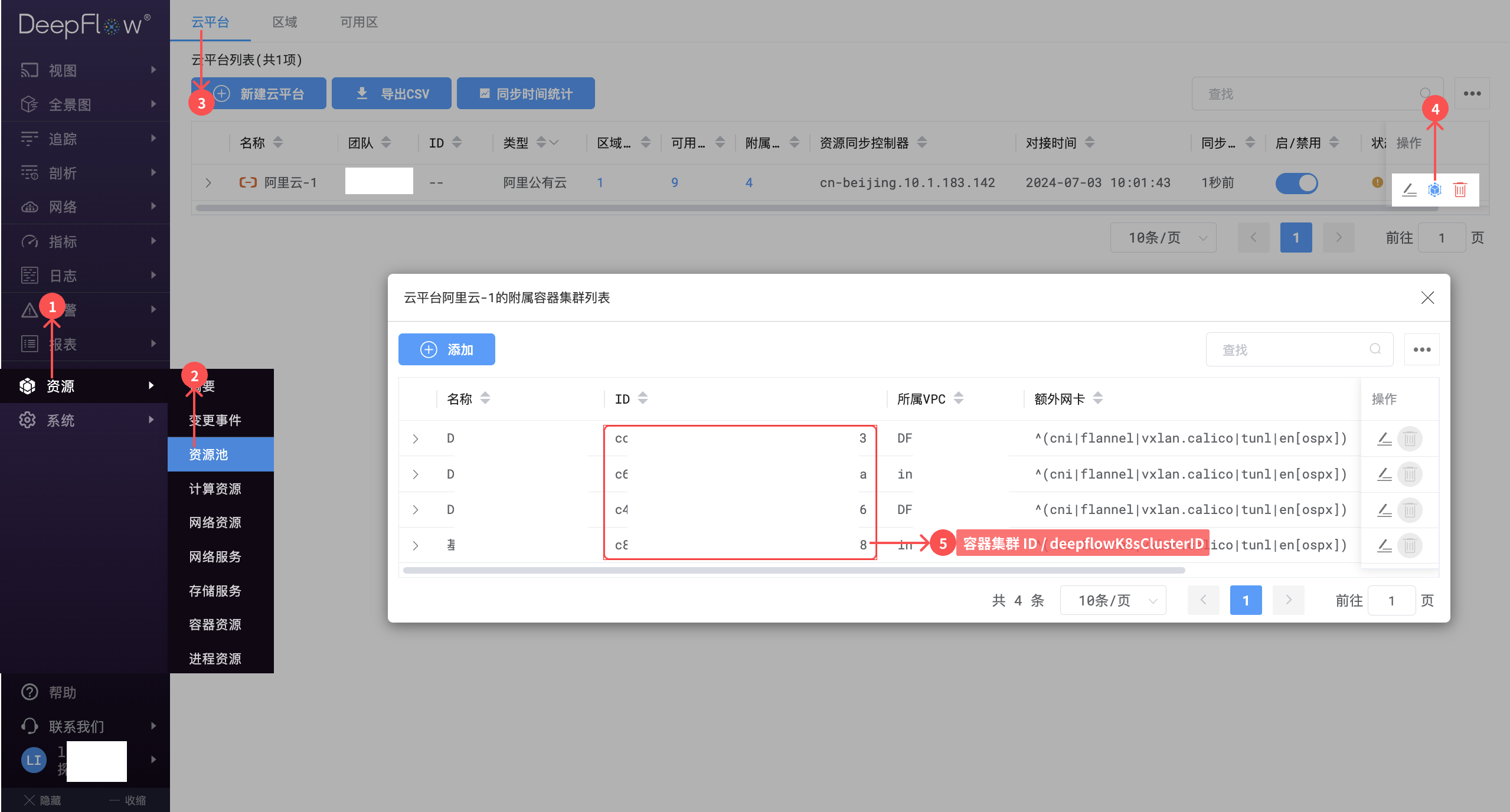The image size is (1510, 812).
Task: Open the 10条/页 page size dropdown in dialog
Action: click(x=1112, y=600)
